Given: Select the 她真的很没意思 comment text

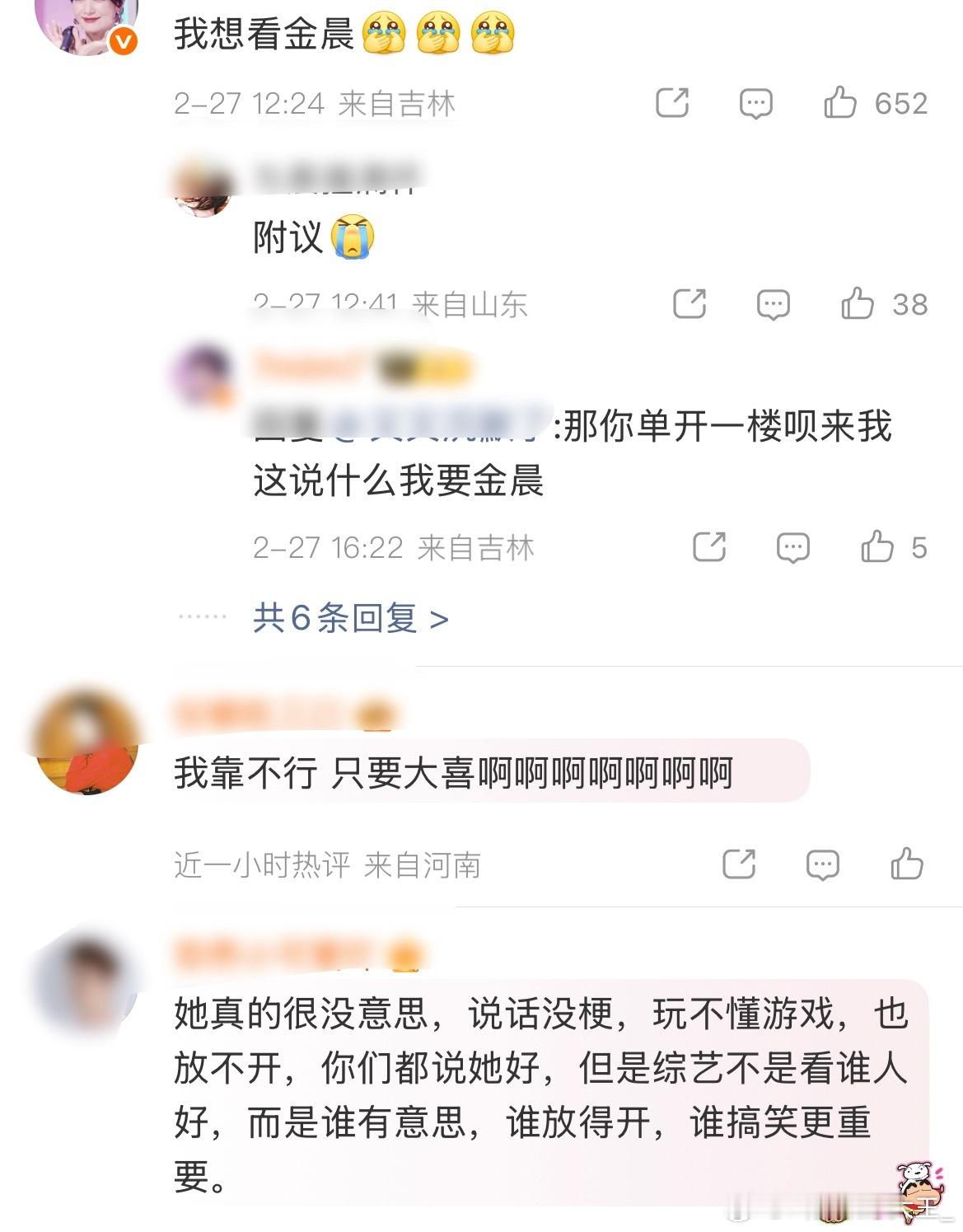Looking at the screenshot, I should coord(541,1094).
